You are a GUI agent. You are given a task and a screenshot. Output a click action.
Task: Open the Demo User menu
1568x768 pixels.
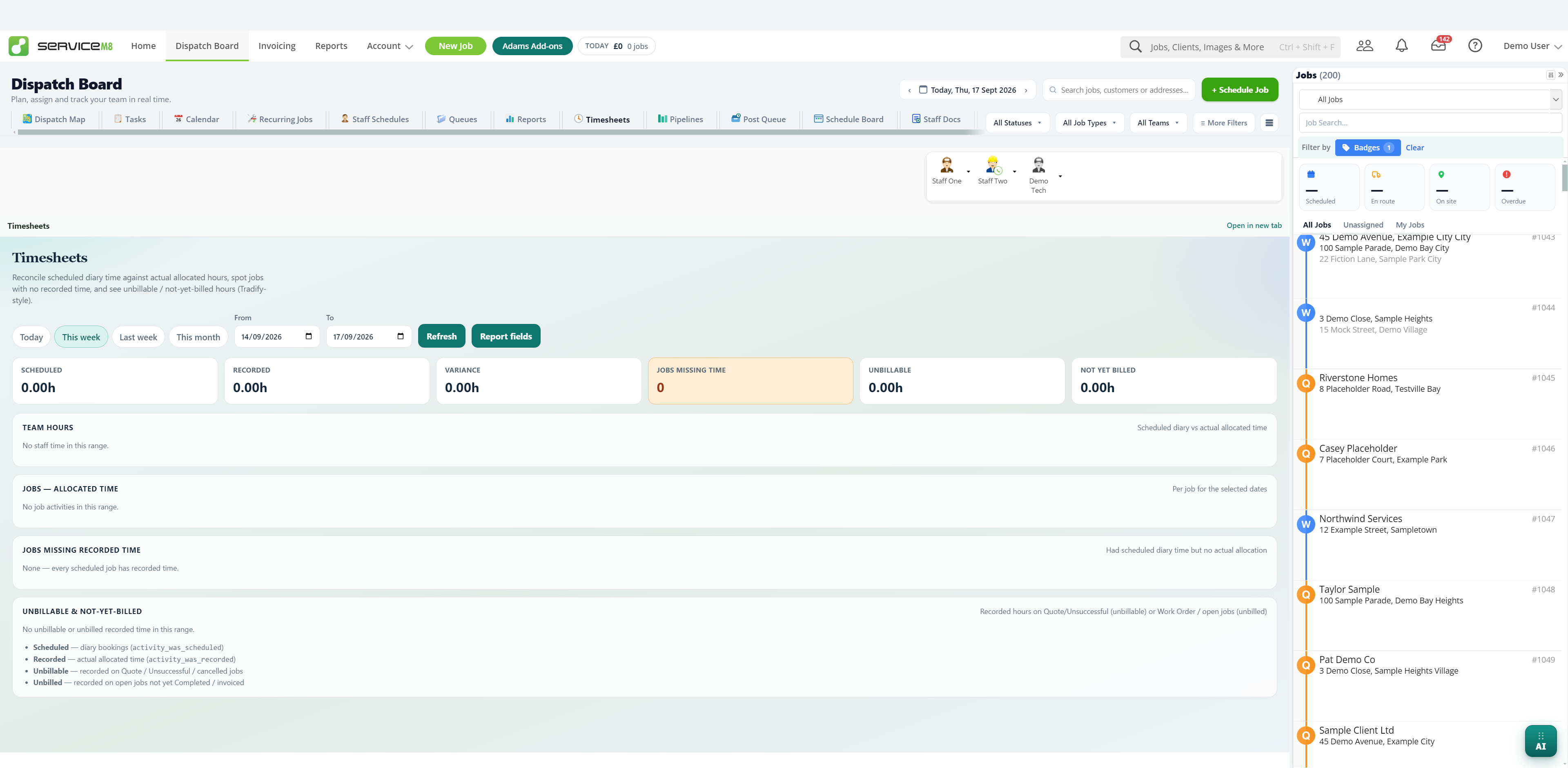pyautogui.click(x=1532, y=46)
